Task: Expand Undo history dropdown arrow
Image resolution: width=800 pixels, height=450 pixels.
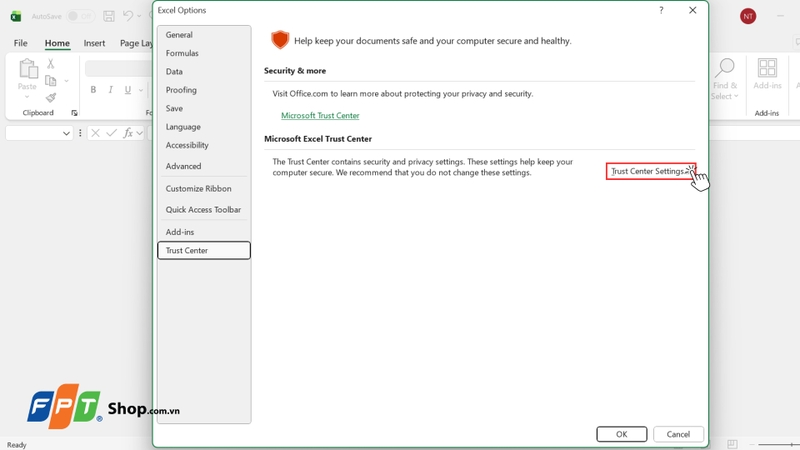Action: pyautogui.click(x=139, y=16)
